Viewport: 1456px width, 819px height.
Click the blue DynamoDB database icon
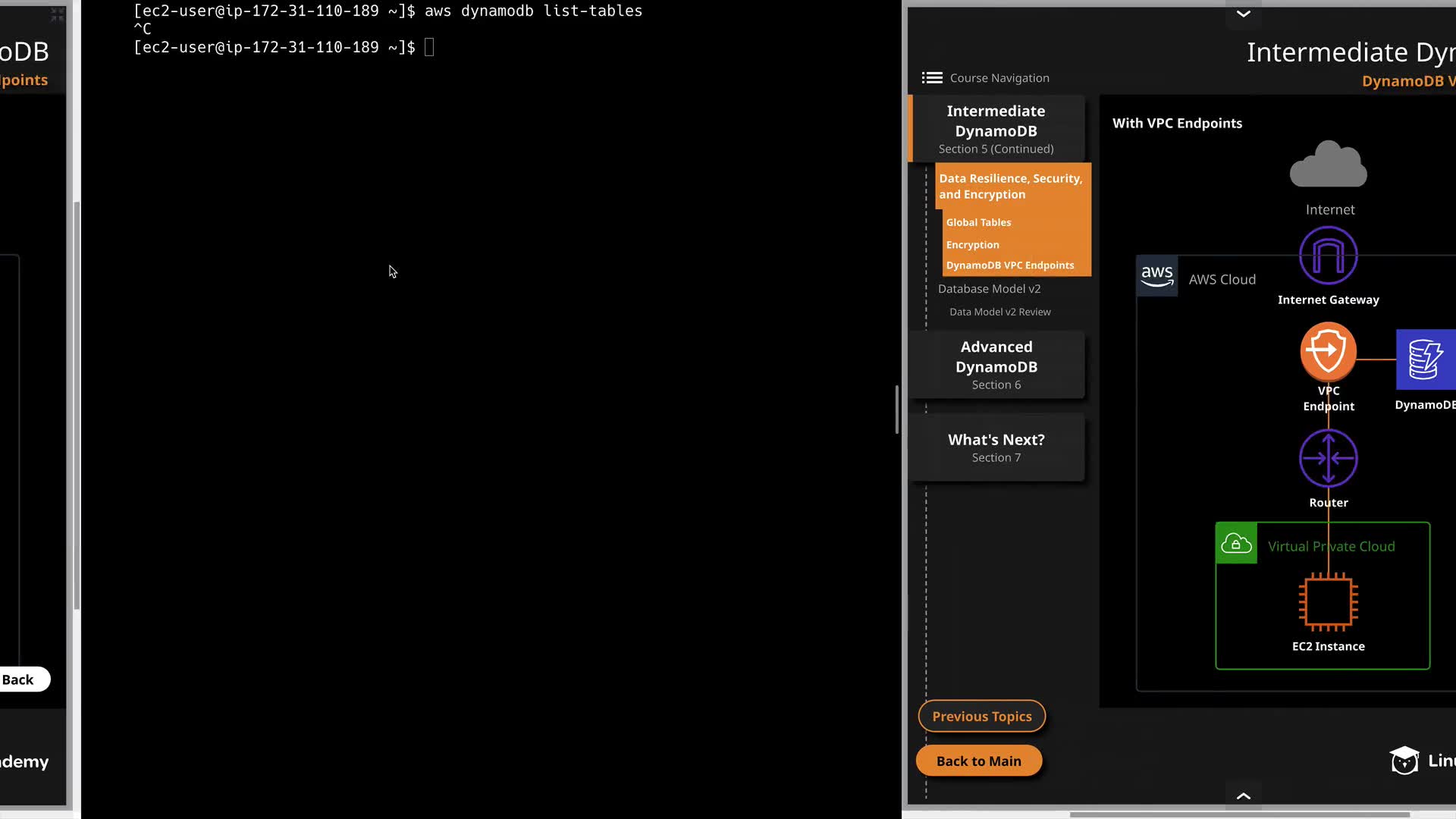pyautogui.click(x=1425, y=359)
